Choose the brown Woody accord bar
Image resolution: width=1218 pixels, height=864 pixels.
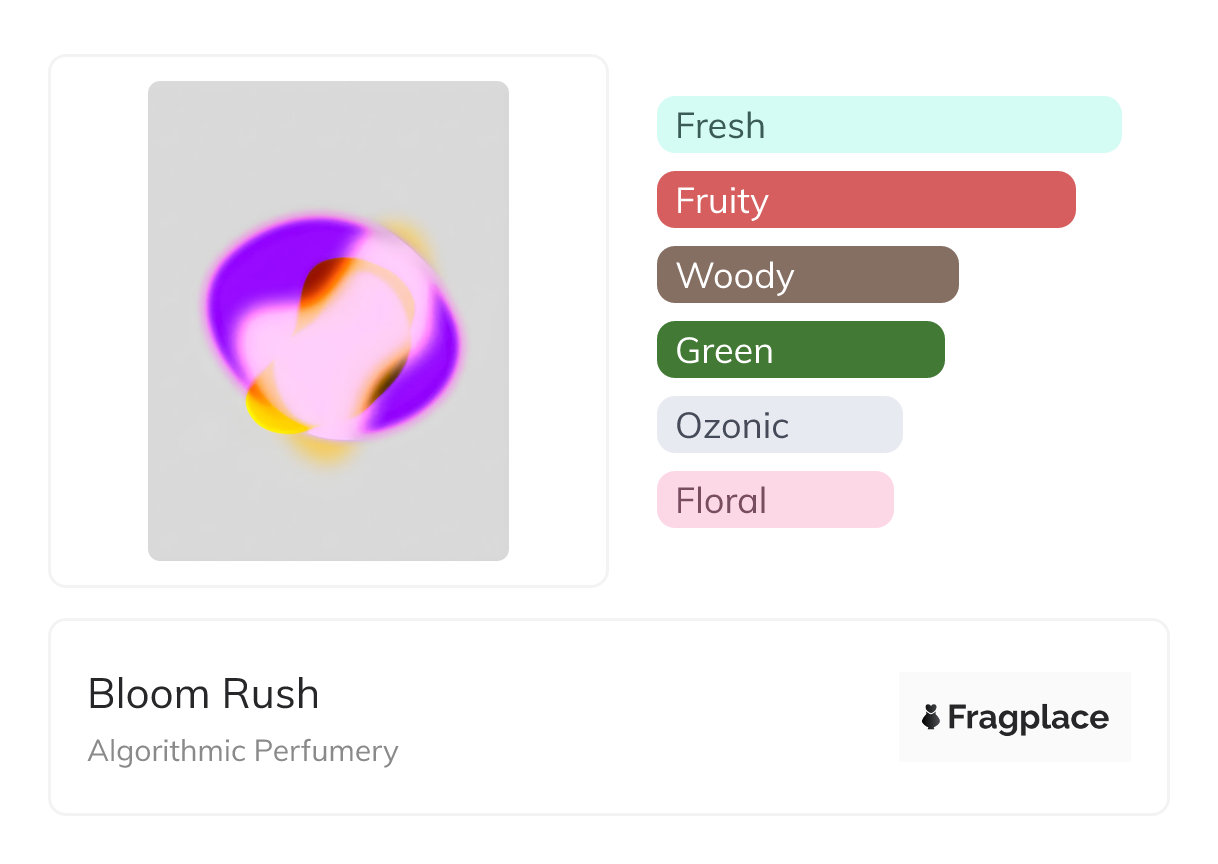point(807,275)
